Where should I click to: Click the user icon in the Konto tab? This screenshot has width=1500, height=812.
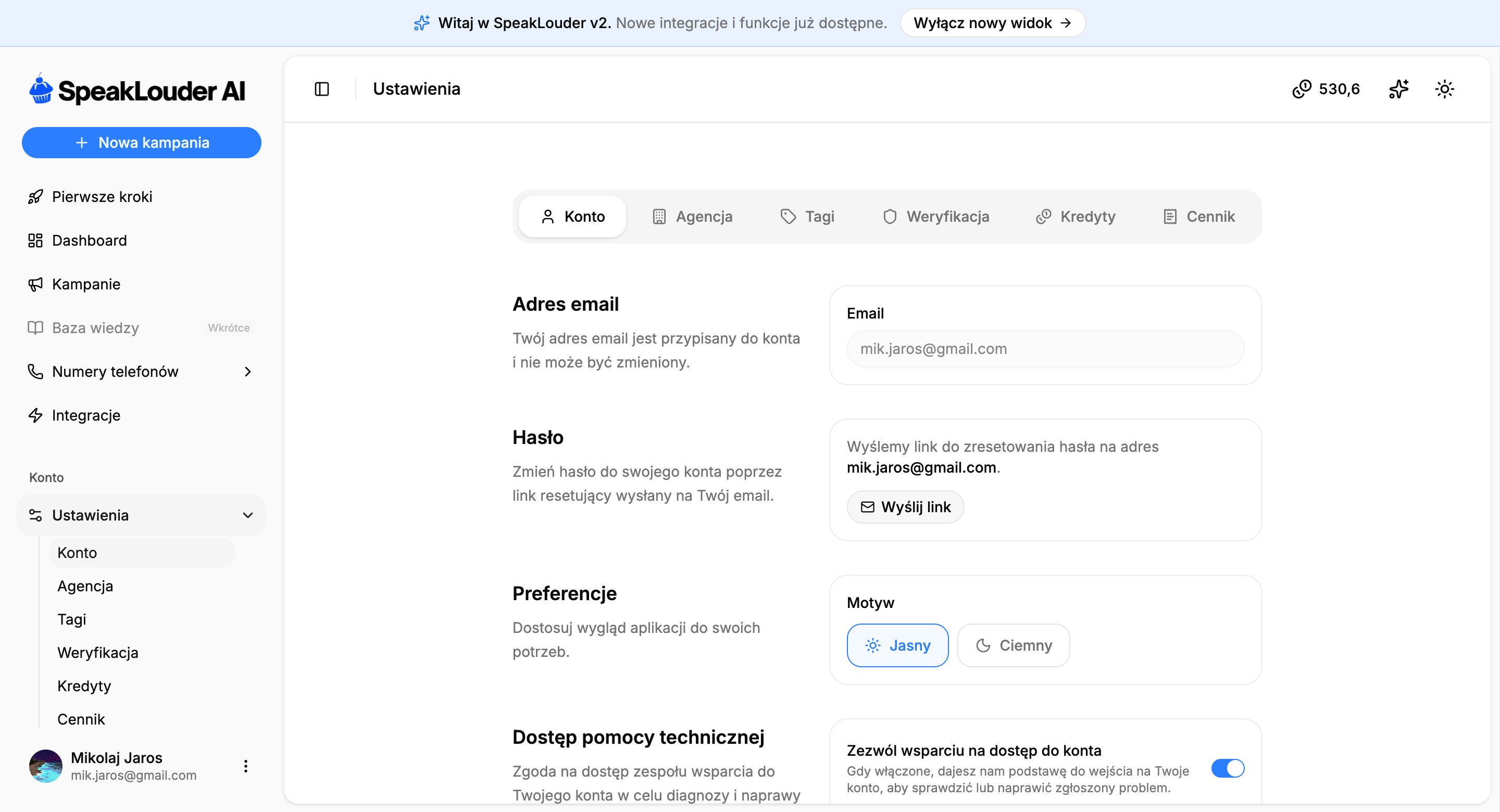click(548, 217)
